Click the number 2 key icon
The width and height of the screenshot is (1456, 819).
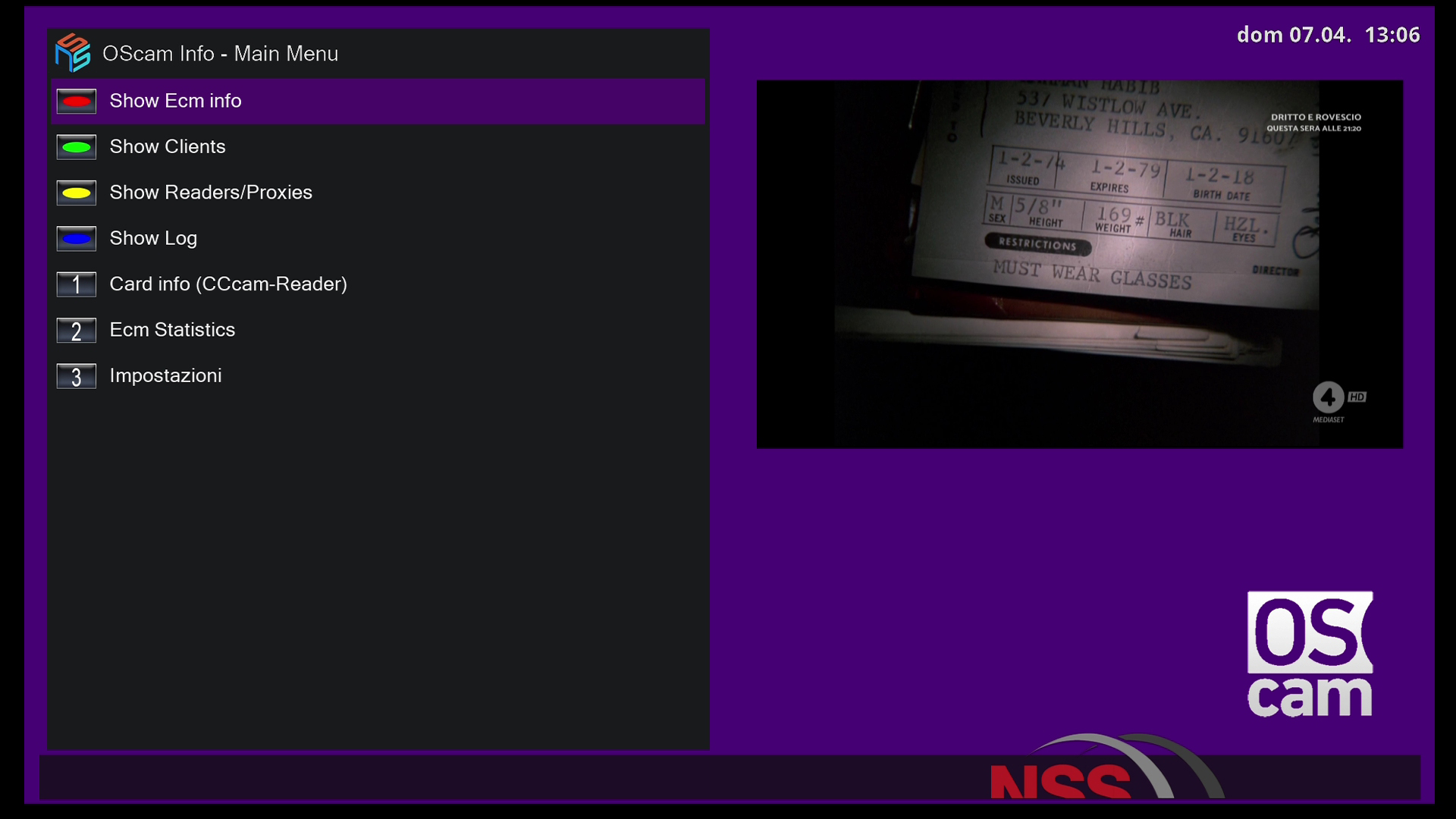[x=76, y=331]
